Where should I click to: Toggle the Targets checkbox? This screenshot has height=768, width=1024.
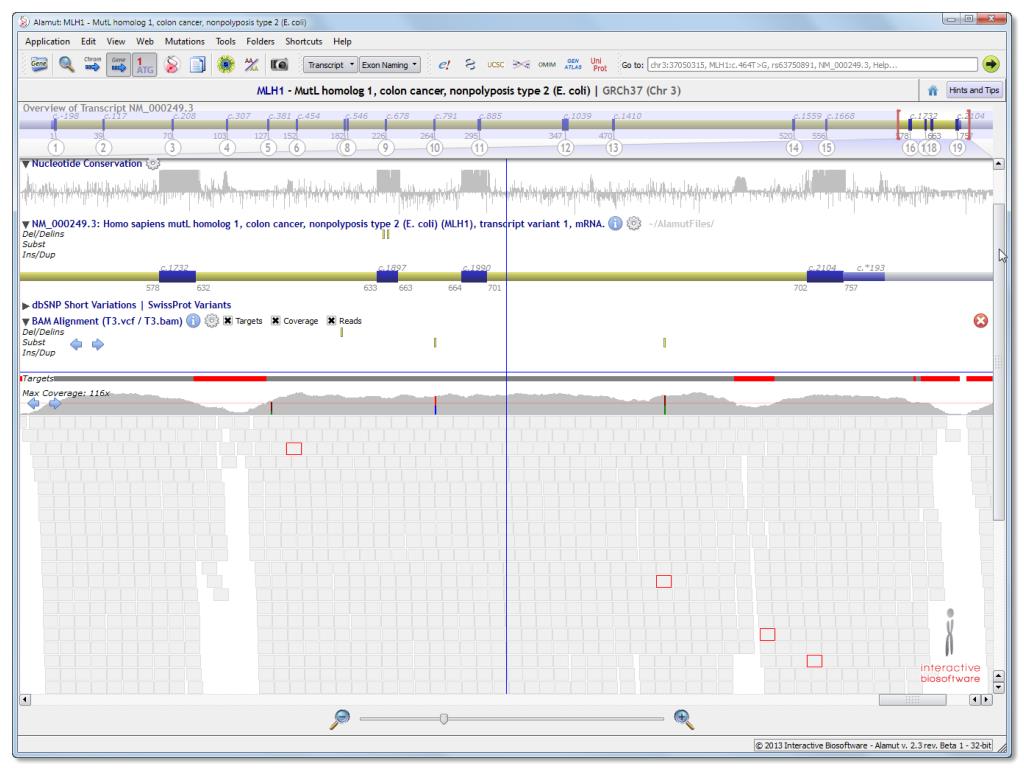227,321
